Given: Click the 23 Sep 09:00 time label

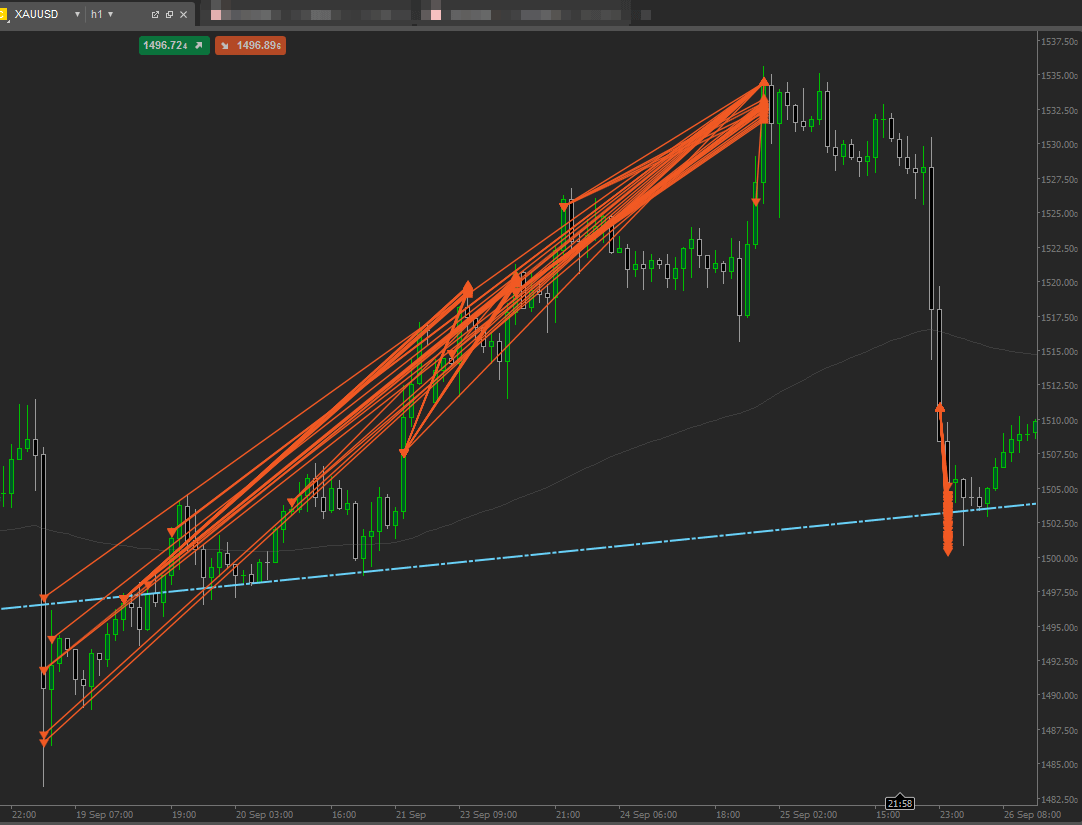Looking at the screenshot, I should [x=489, y=815].
